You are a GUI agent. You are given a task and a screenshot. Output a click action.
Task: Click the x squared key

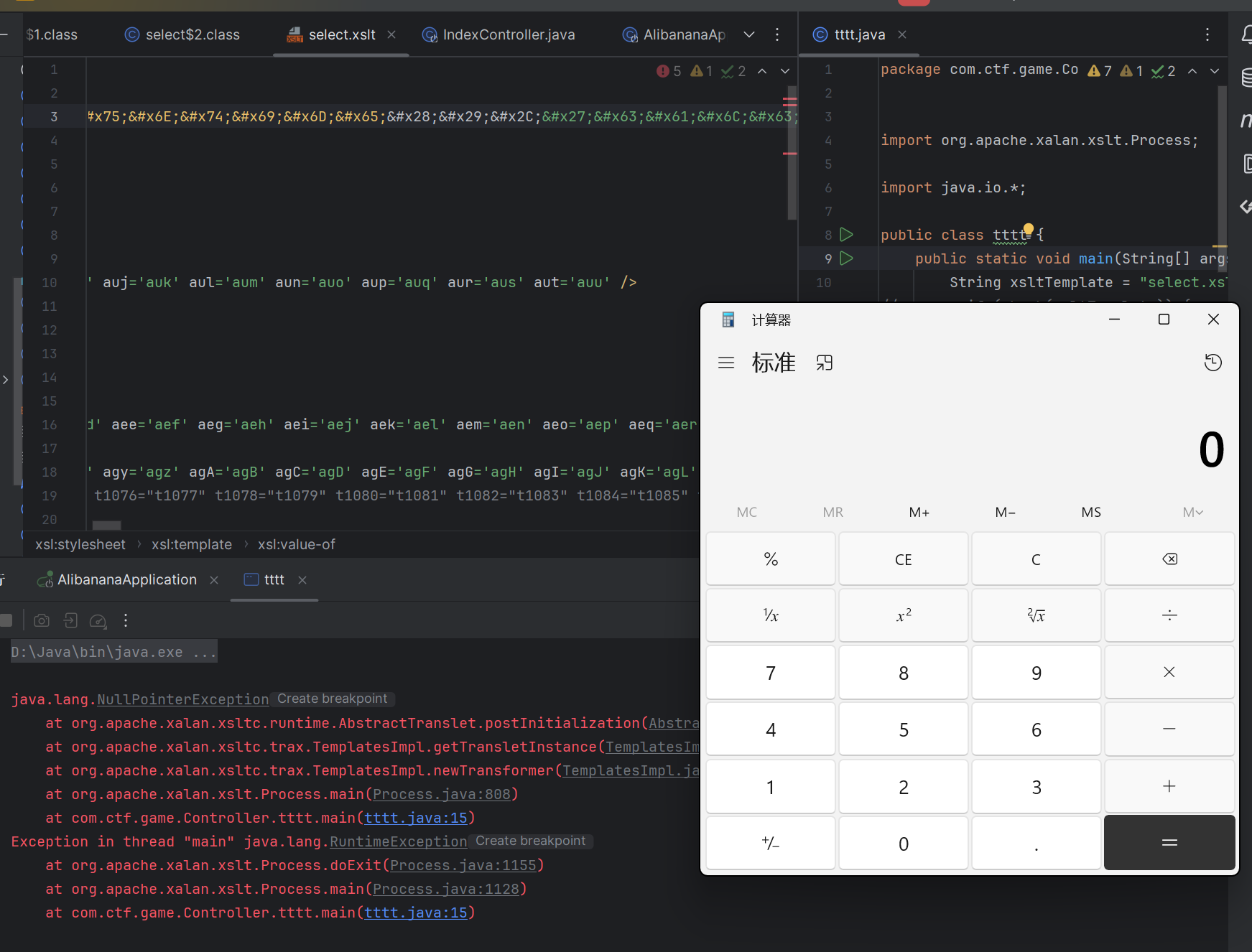click(x=904, y=615)
